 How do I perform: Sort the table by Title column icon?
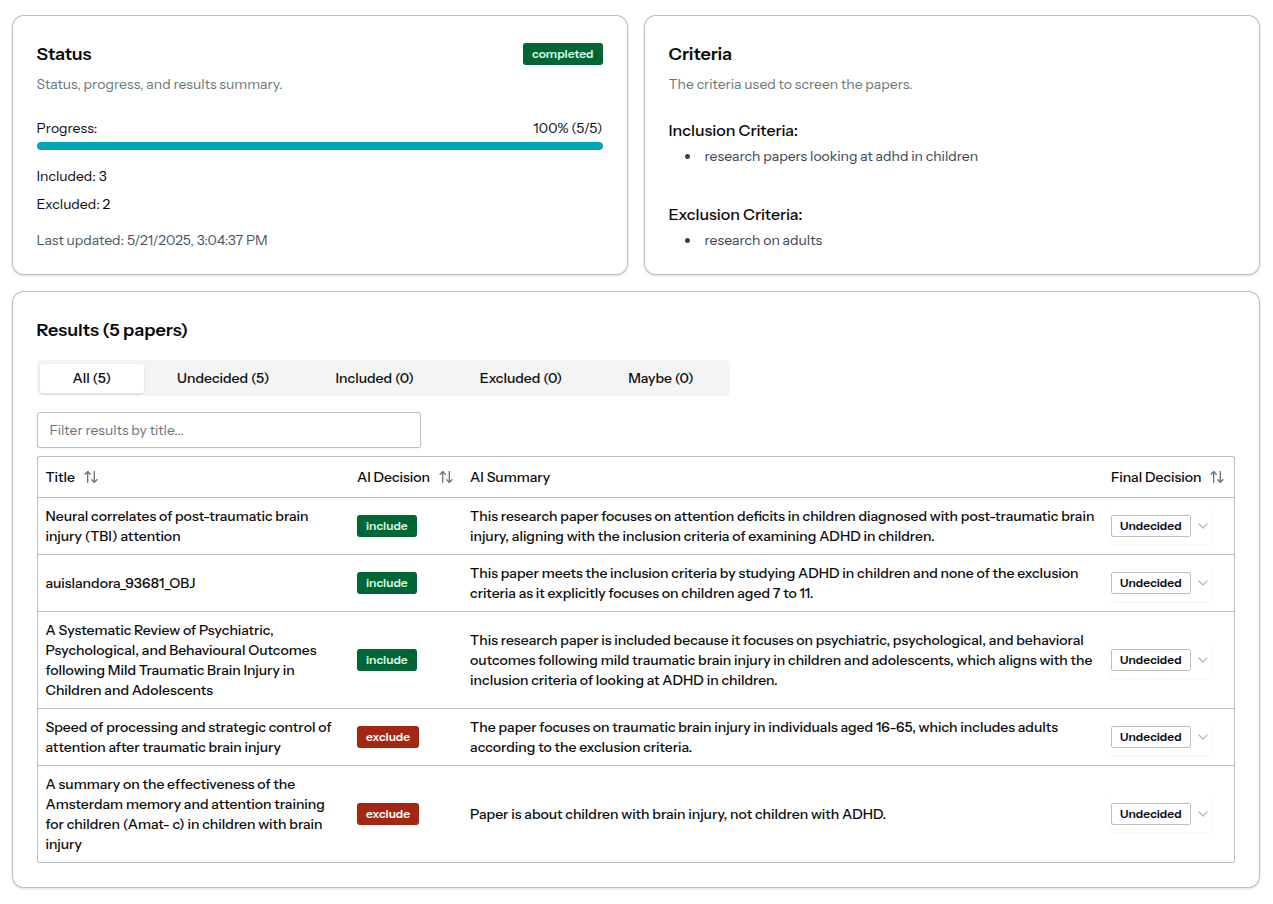(91, 477)
